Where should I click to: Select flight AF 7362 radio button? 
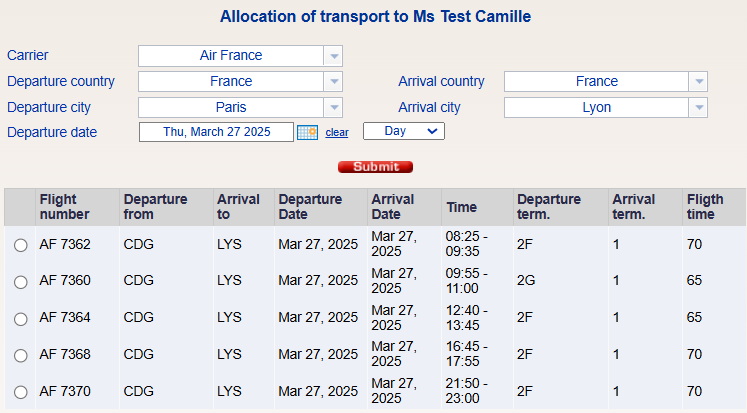pyautogui.click(x=21, y=245)
